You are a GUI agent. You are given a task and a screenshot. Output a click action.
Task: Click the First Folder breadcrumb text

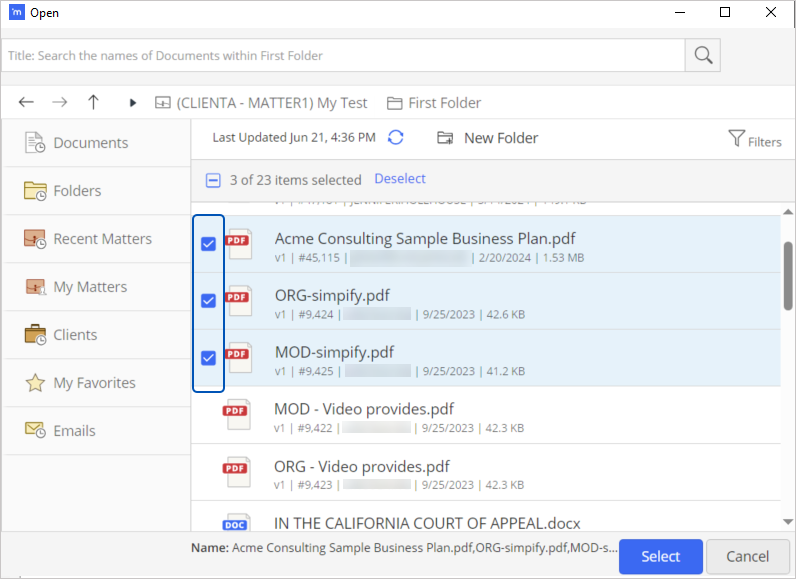[x=445, y=103]
